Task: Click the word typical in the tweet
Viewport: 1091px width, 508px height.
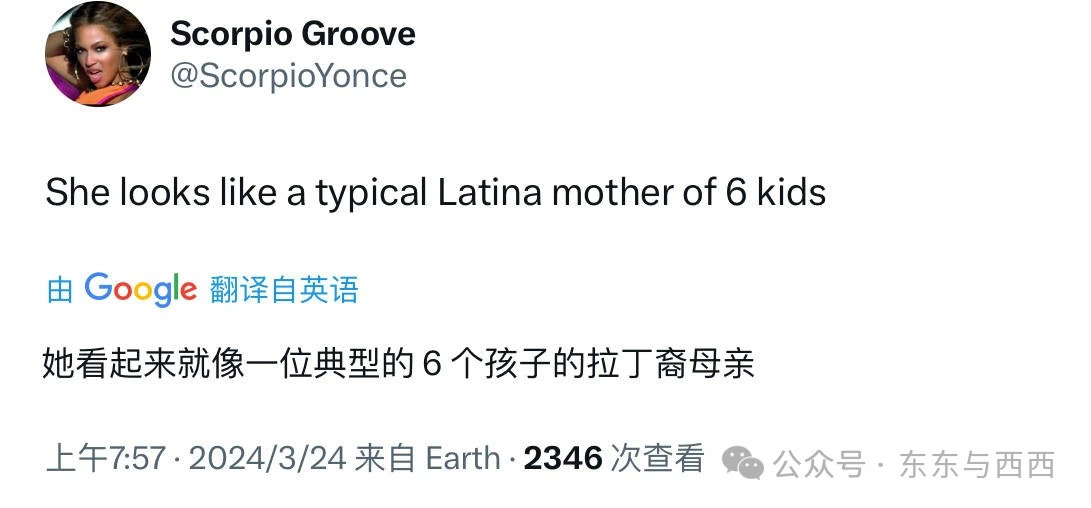Action: [372, 192]
